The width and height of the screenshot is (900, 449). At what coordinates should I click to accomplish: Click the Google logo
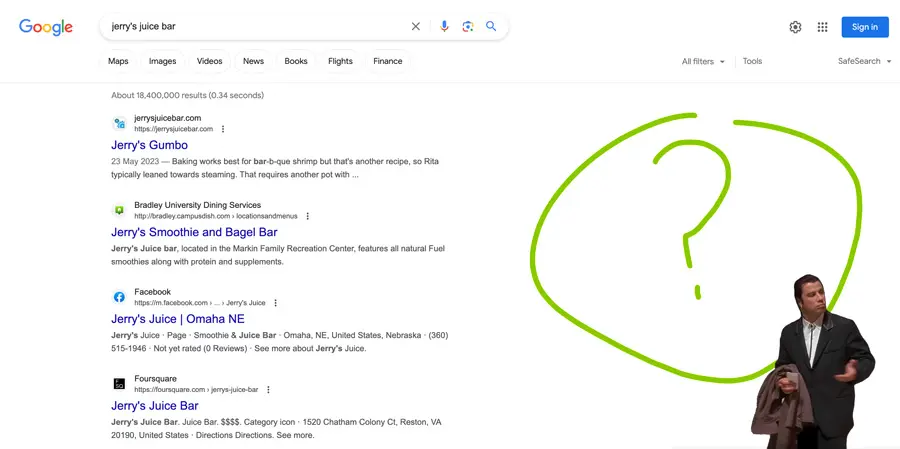[x=46, y=27]
